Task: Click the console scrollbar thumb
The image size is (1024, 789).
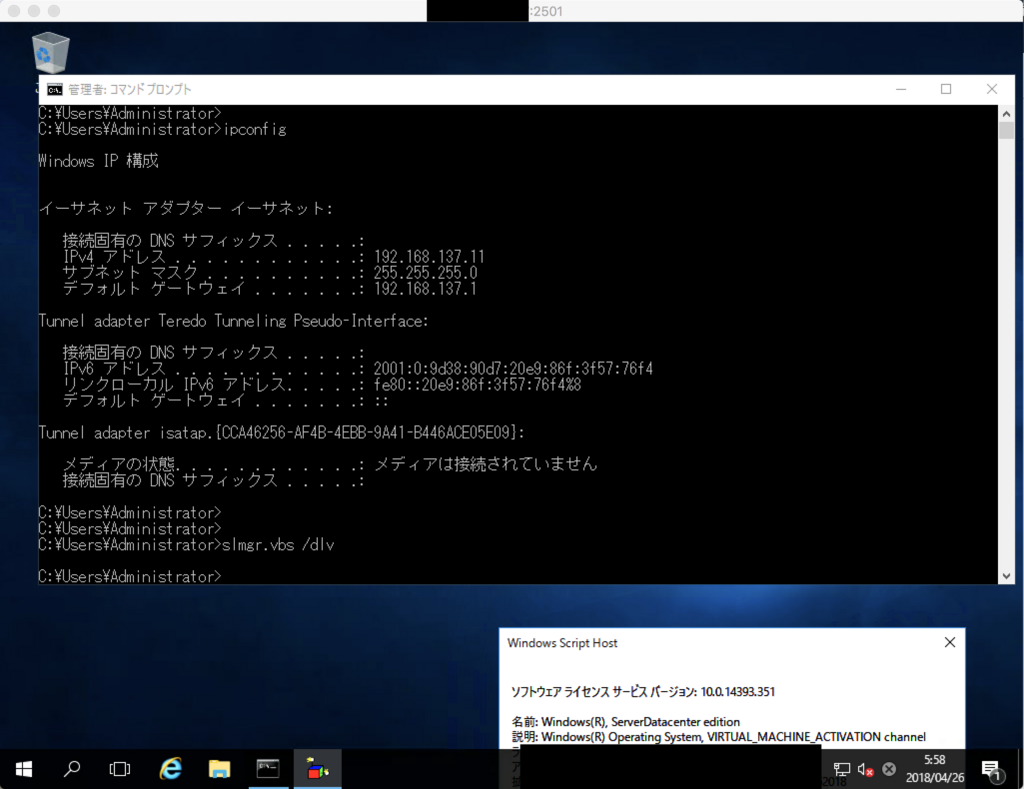Action: [x=1006, y=130]
